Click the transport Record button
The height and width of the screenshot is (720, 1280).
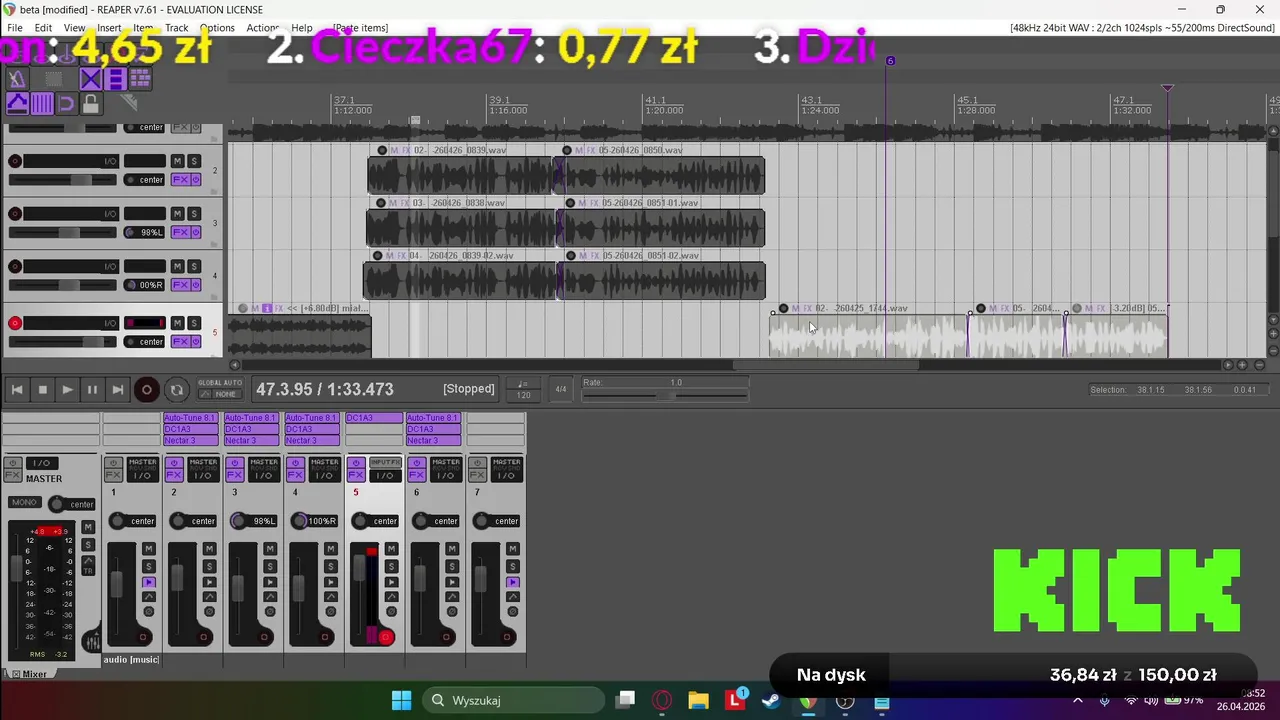click(146, 390)
